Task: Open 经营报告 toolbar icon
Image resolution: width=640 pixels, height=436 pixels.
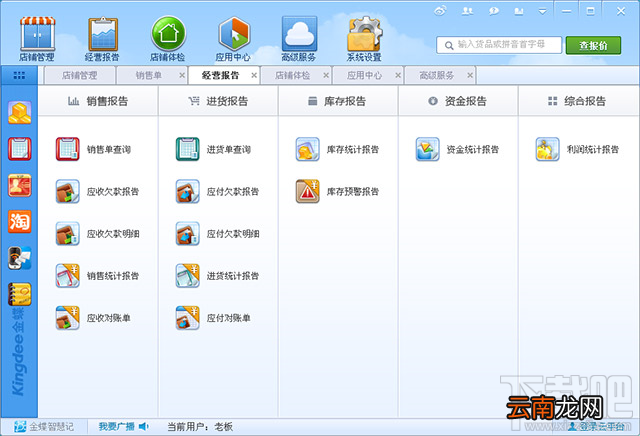Action: 102,39
